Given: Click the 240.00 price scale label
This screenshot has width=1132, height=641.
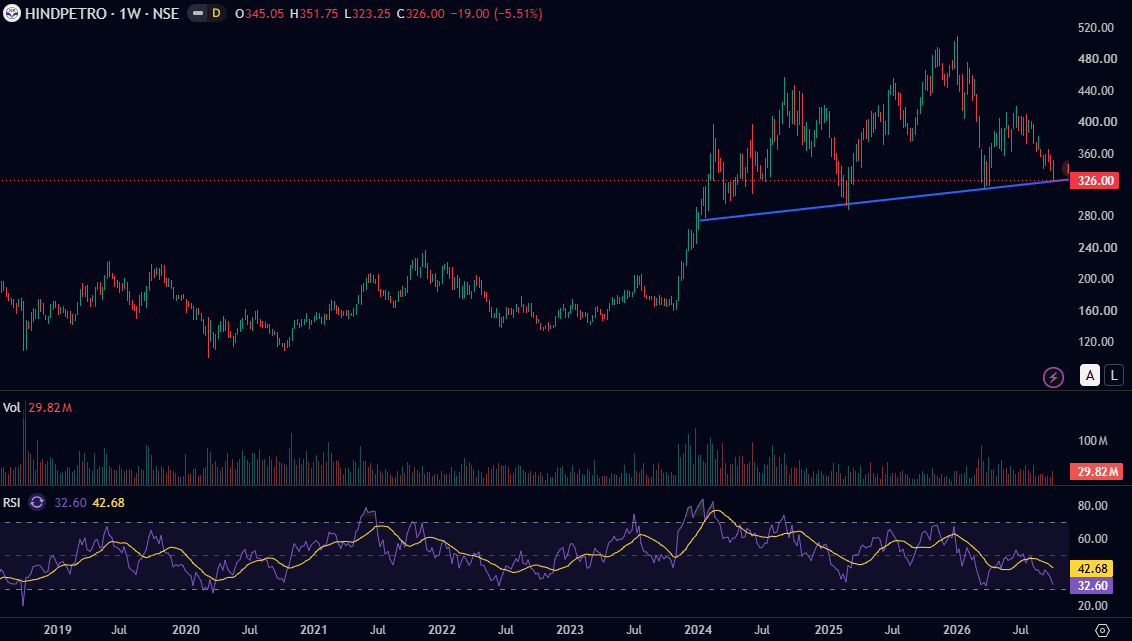Looking at the screenshot, I should [1097, 248].
